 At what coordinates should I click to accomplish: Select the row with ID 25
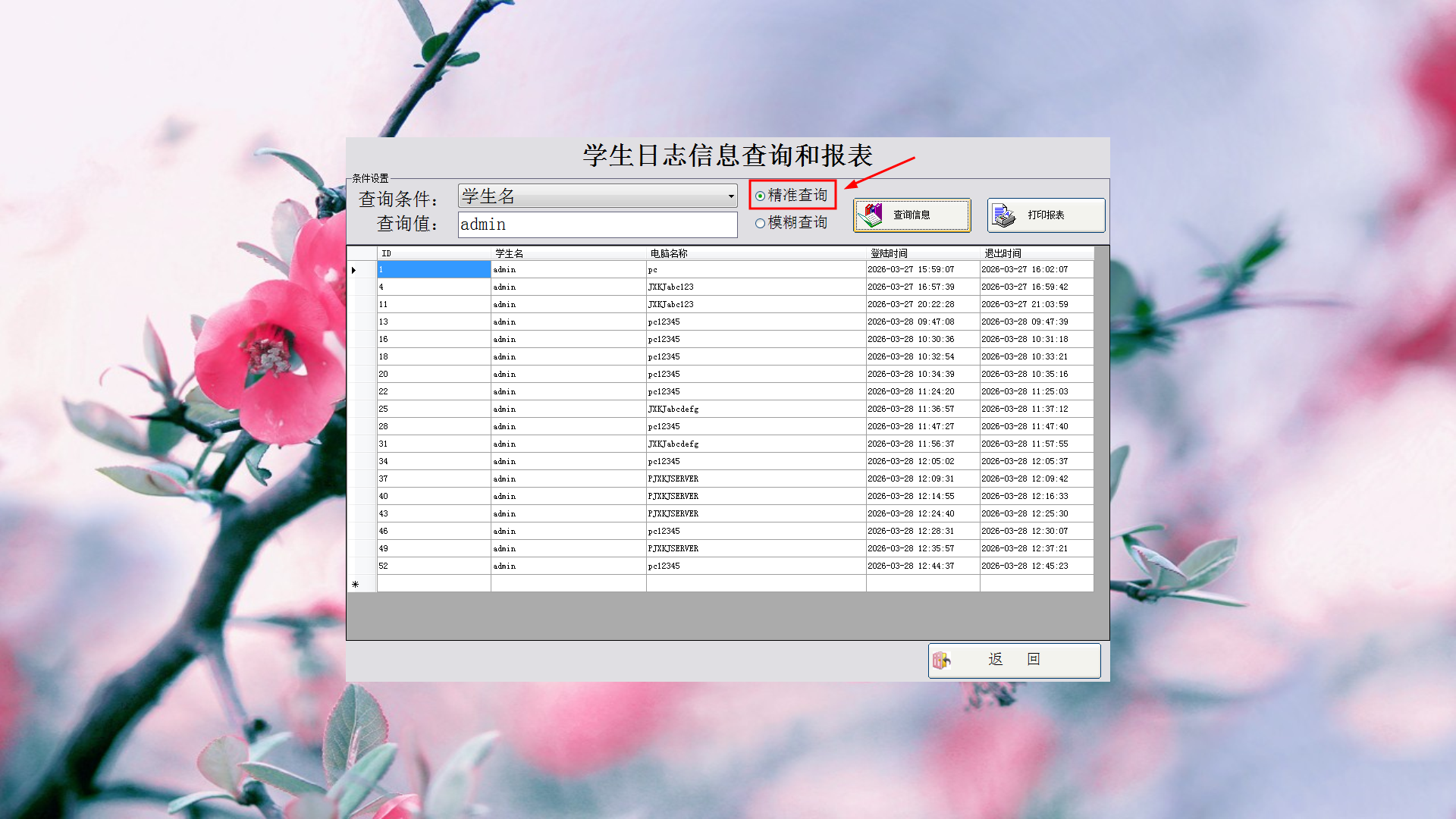433,409
